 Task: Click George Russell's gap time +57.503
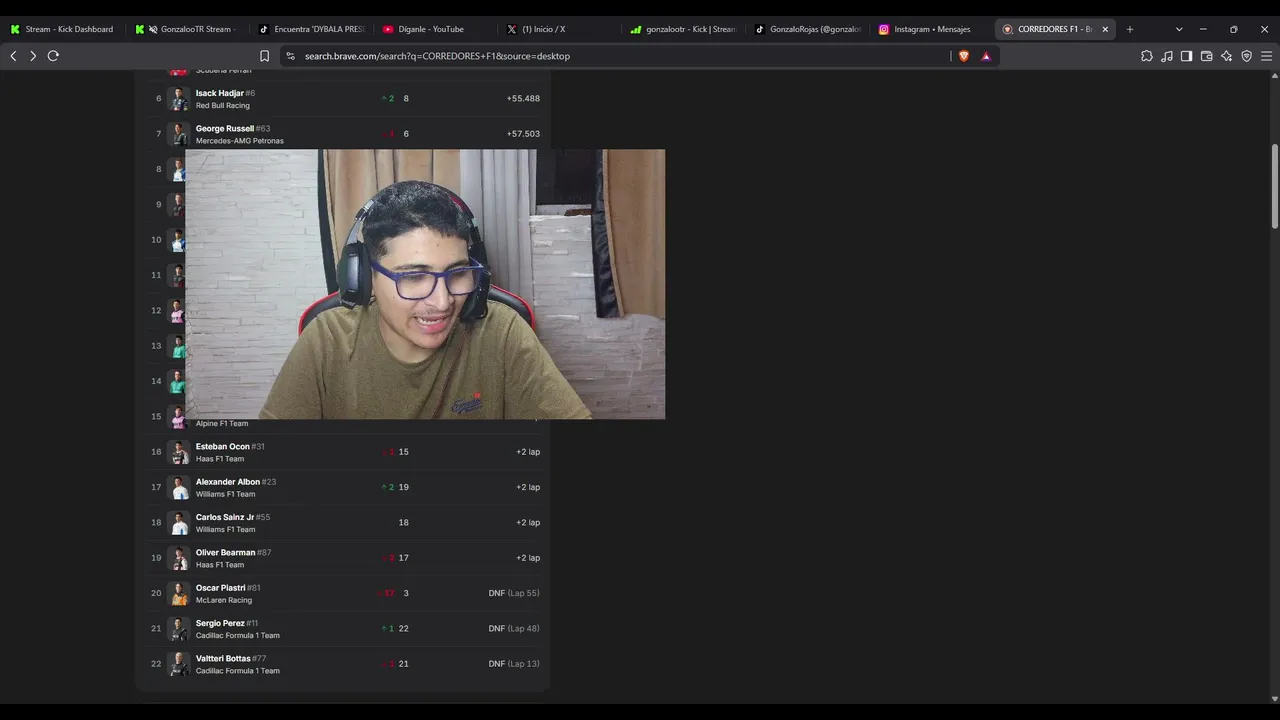pos(523,134)
